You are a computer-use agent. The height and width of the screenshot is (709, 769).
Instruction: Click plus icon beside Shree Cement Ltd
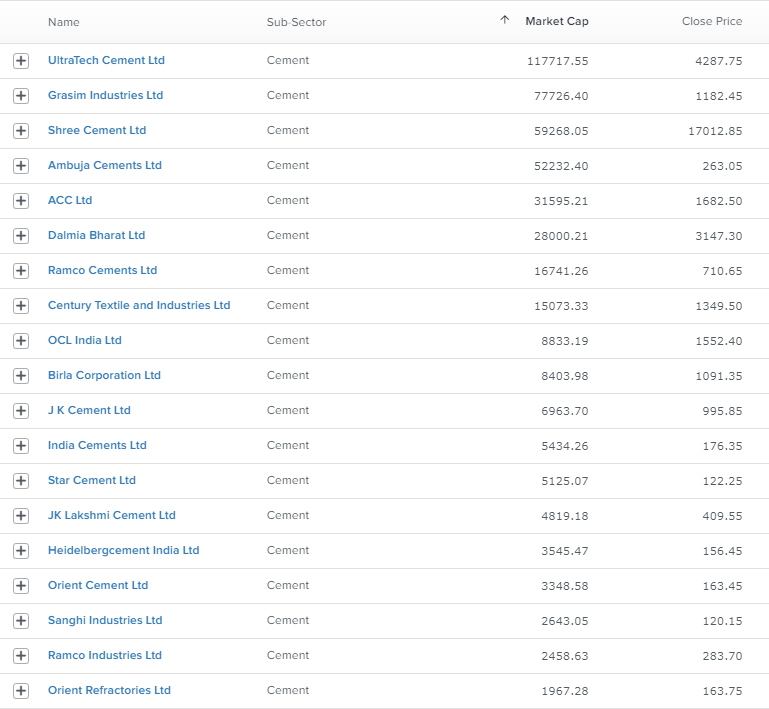[21, 131]
